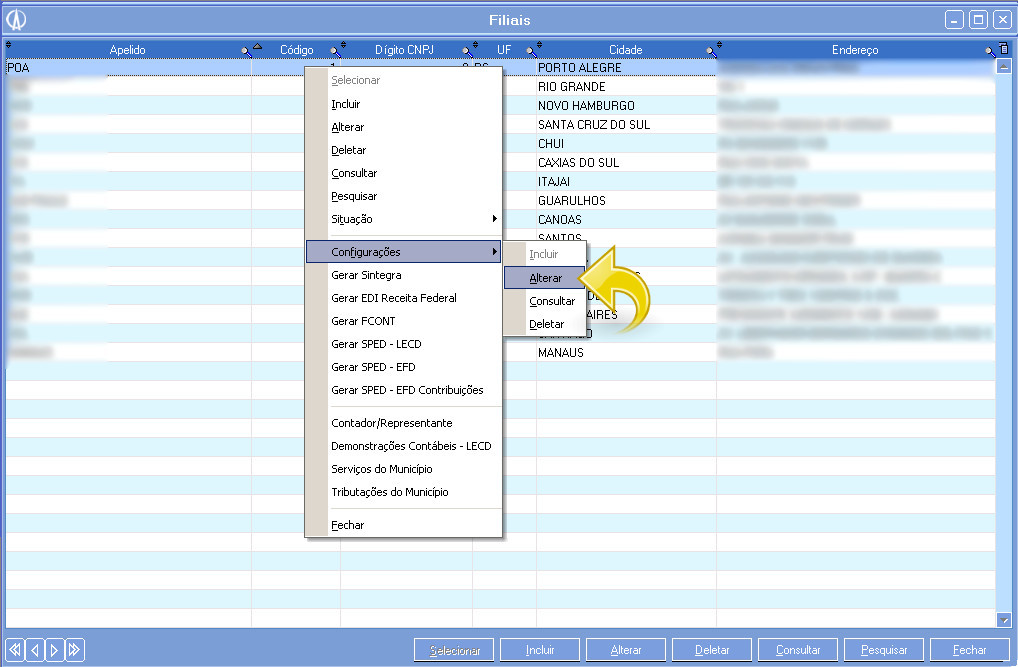Sort by the Endereço column header
1018x667 pixels.
[x=854, y=49]
